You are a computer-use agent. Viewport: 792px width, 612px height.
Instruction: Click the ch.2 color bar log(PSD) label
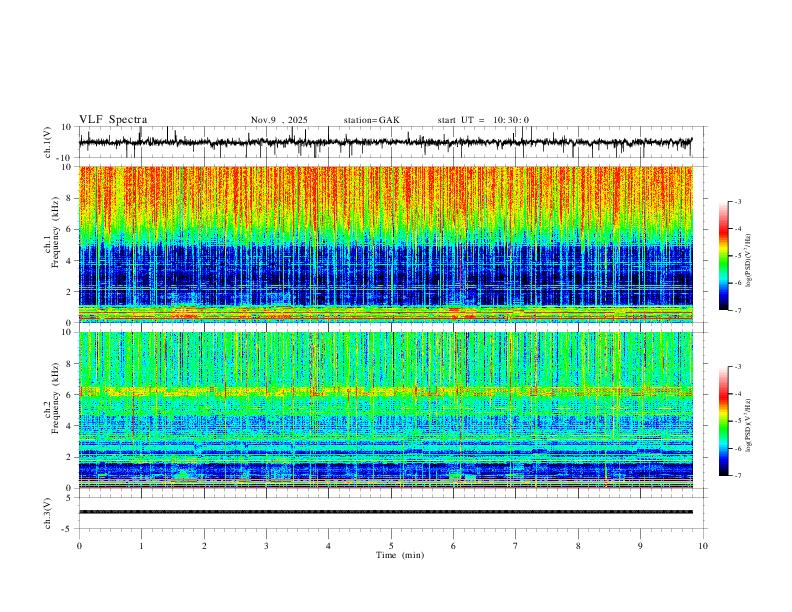coord(748,425)
